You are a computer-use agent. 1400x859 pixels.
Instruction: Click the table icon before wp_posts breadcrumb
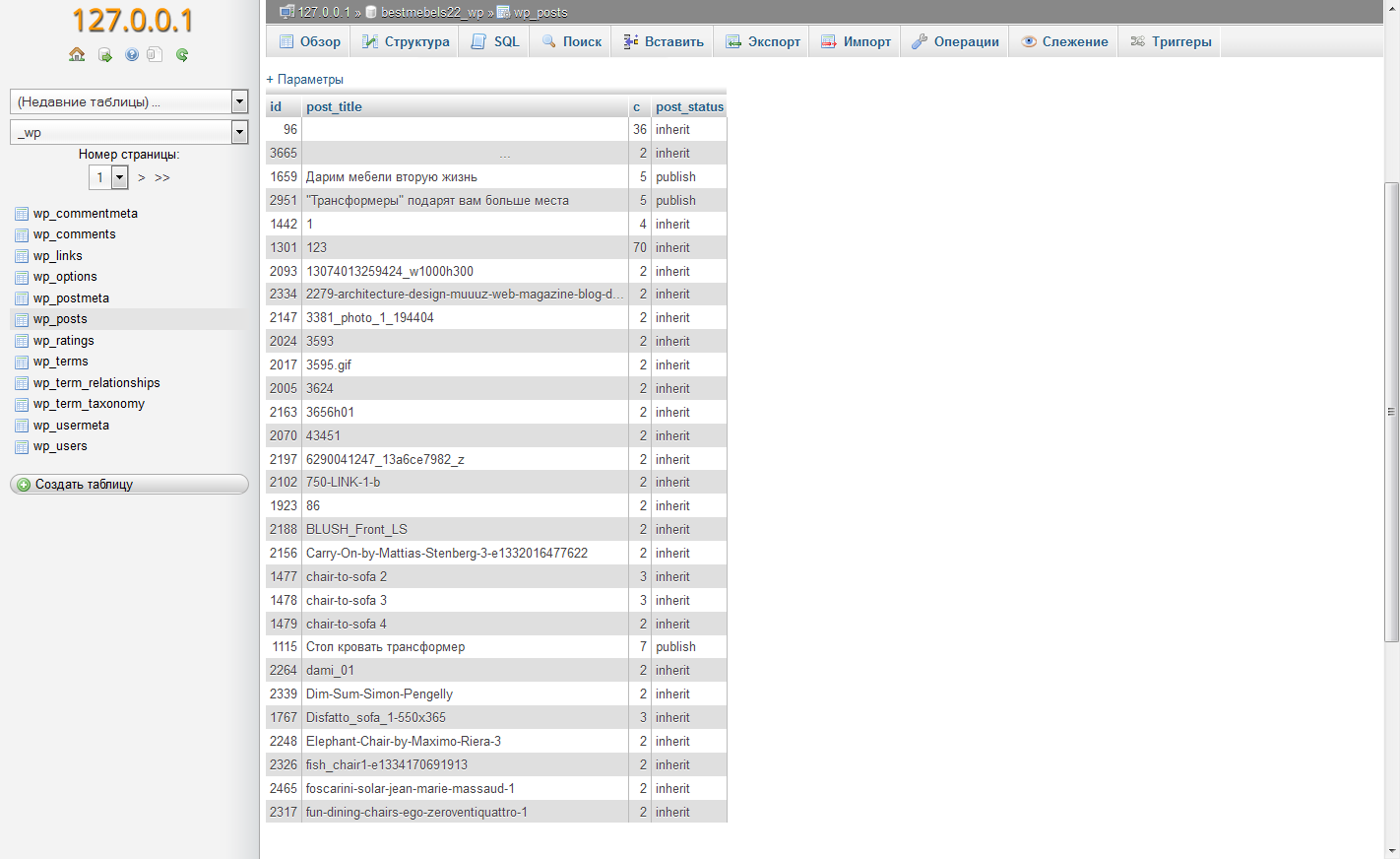(503, 13)
